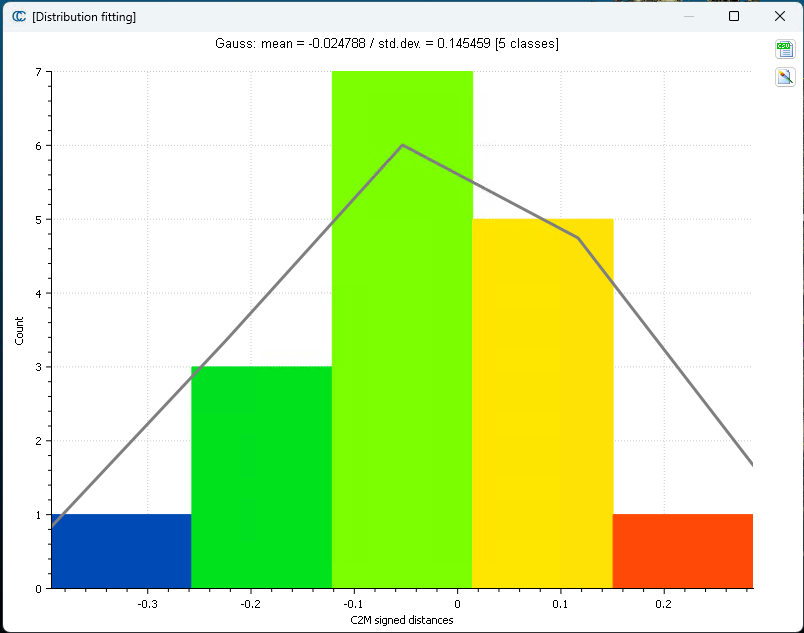
Task: Click the -0.2 x-axis tick label
Action: [x=250, y=604]
